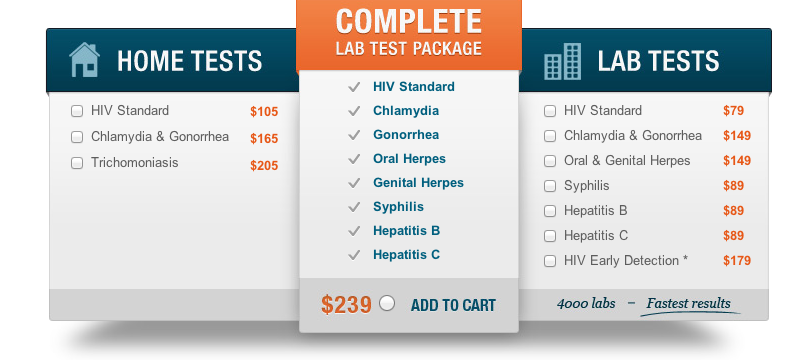
Task: Click the building icon beside Lab Tests
Action: (562, 62)
